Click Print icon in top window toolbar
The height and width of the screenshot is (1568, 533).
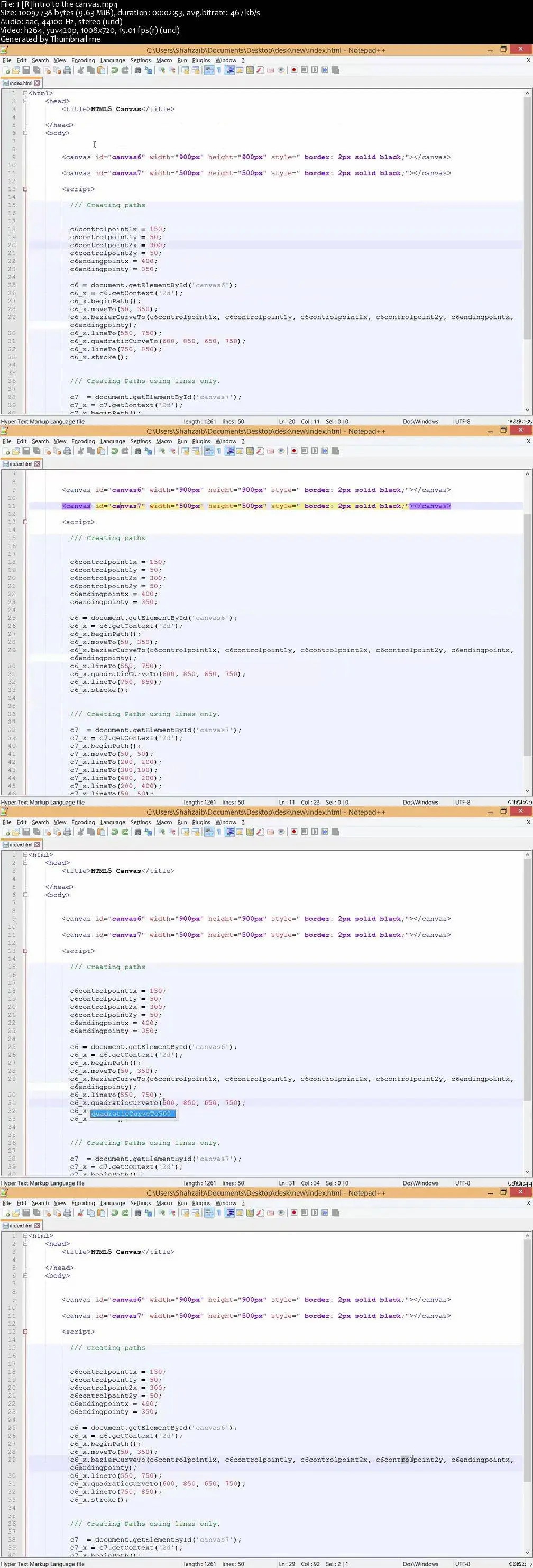tap(67, 70)
